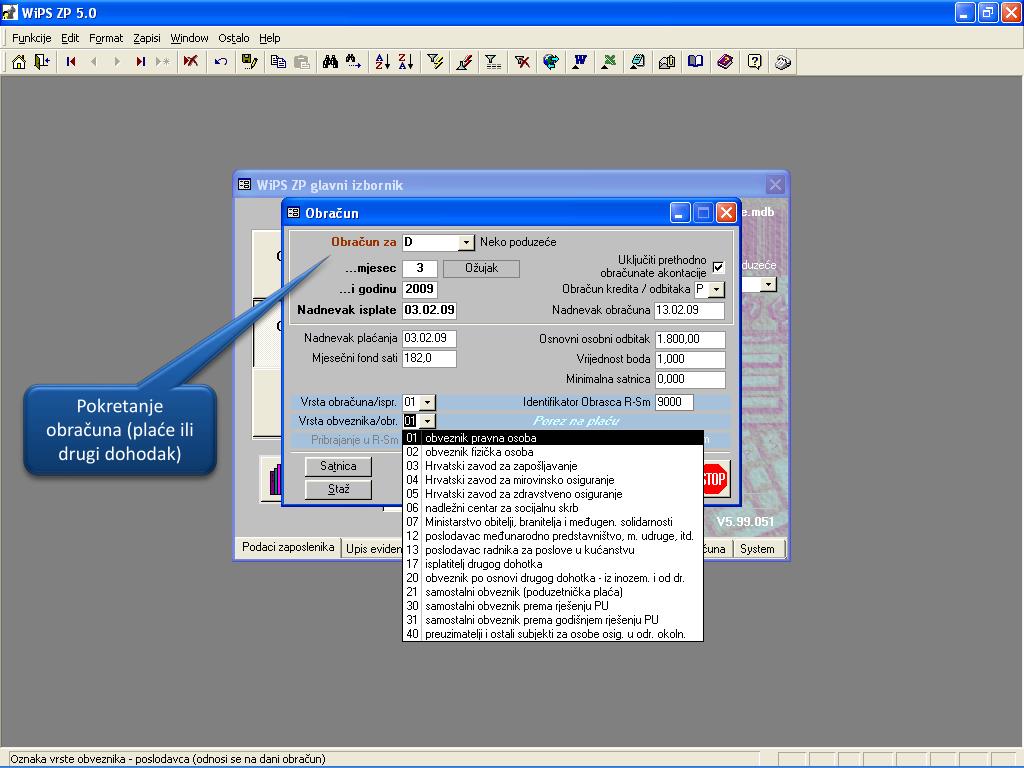1024x768 pixels.
Task: Click the undo arrow icon
Action: tap(221, 62)
